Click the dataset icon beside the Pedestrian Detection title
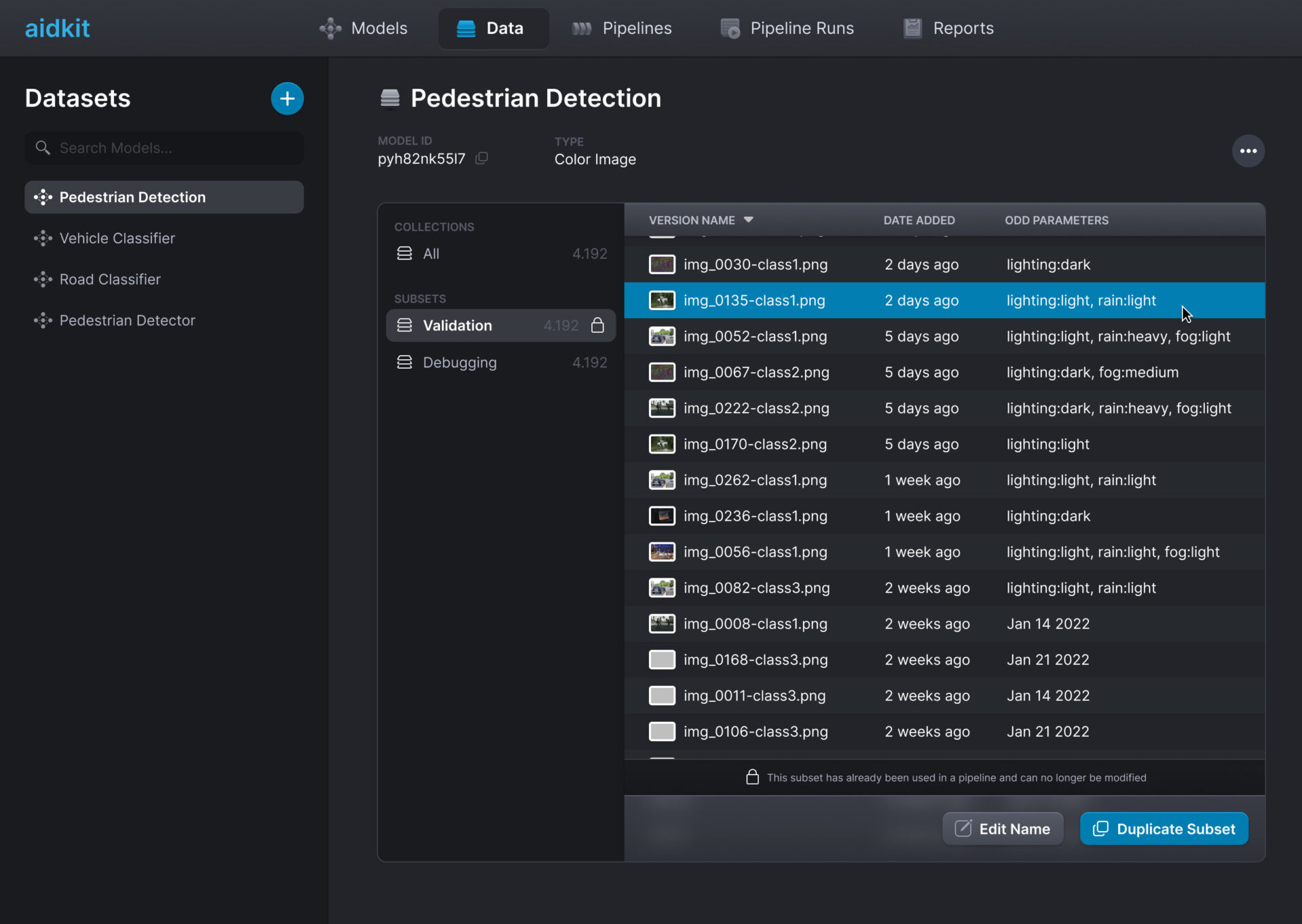Image resolution: width=1302 pixels, height=924 pixels. tap(390, 98)
